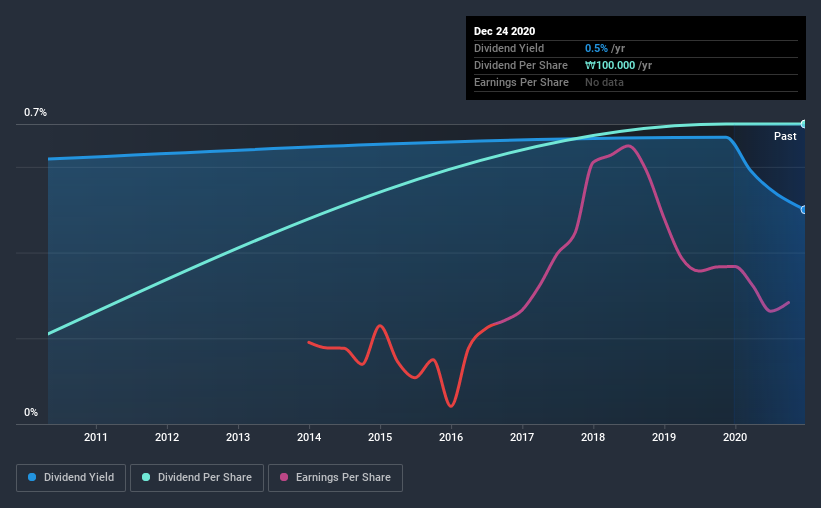Select the 2020 x-axis label
The image size is (821, 508).
point(735,437)
